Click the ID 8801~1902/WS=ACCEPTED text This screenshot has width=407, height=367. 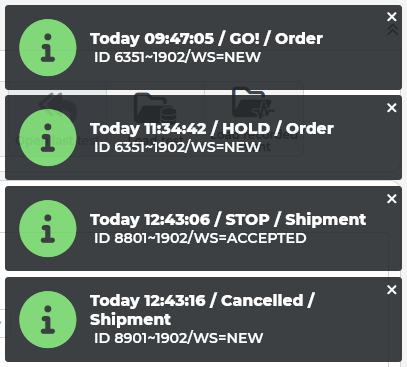tap(200, 238)
